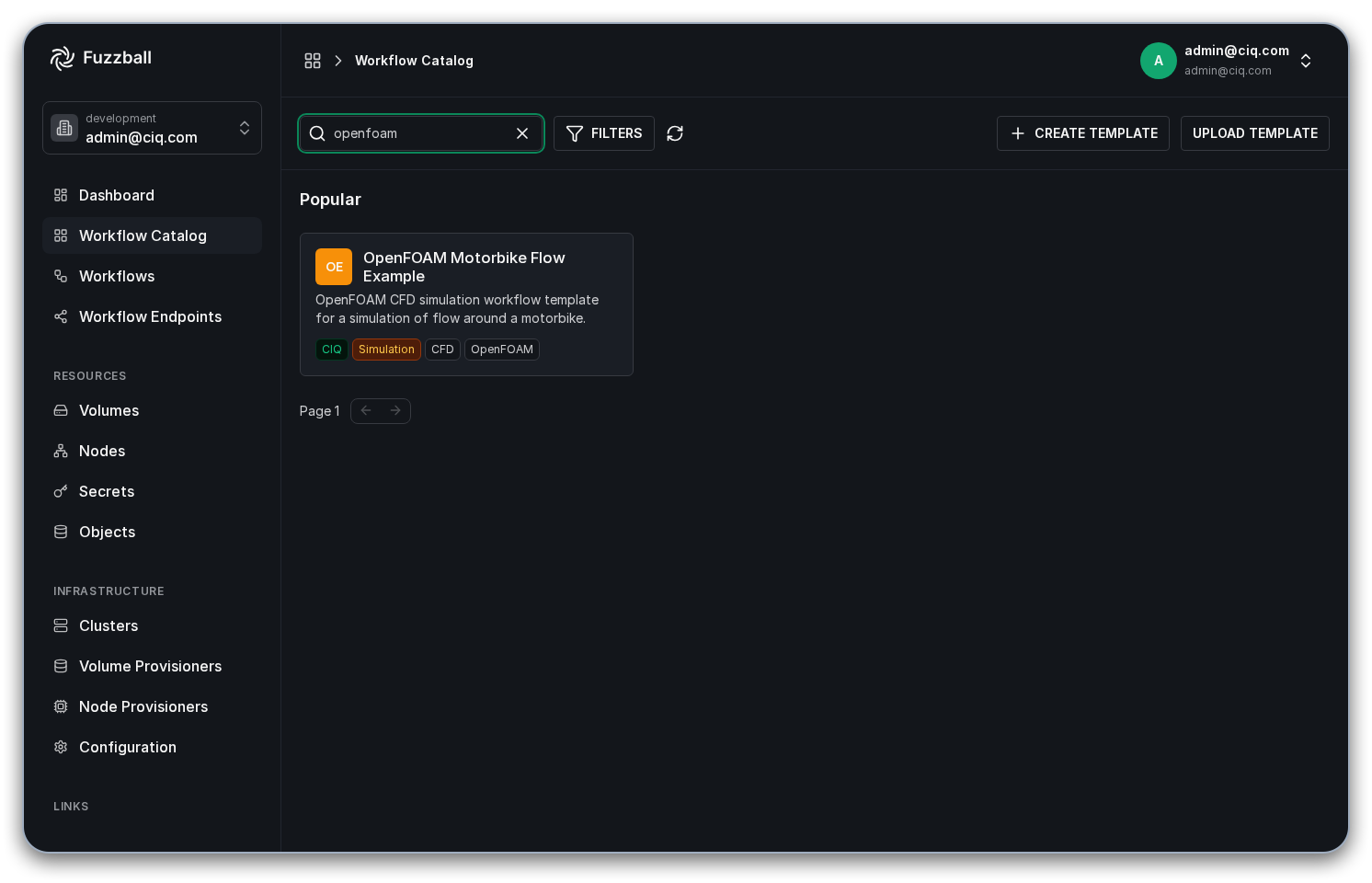Clear the openfoam search text
This screenshot has width=1372, height=883.
pyautogui.click(x=522, y=133)
